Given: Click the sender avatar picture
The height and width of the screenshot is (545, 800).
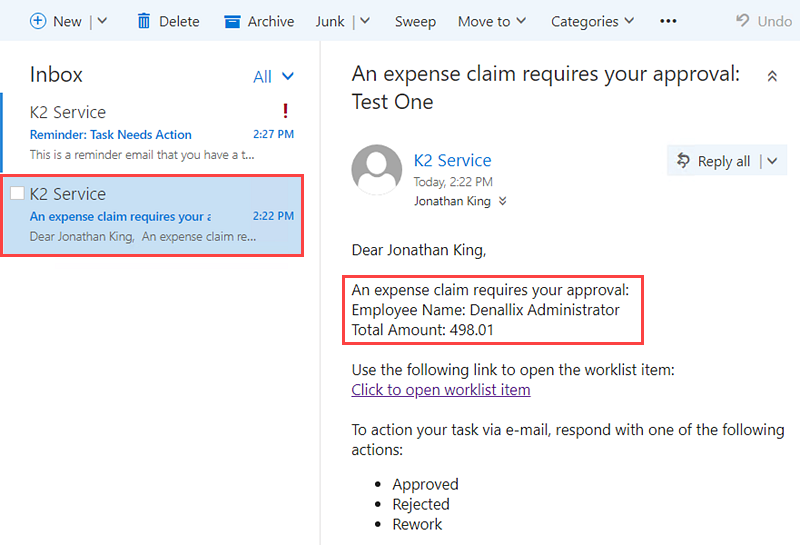Looking at the screenshot, I should (377, 169).
